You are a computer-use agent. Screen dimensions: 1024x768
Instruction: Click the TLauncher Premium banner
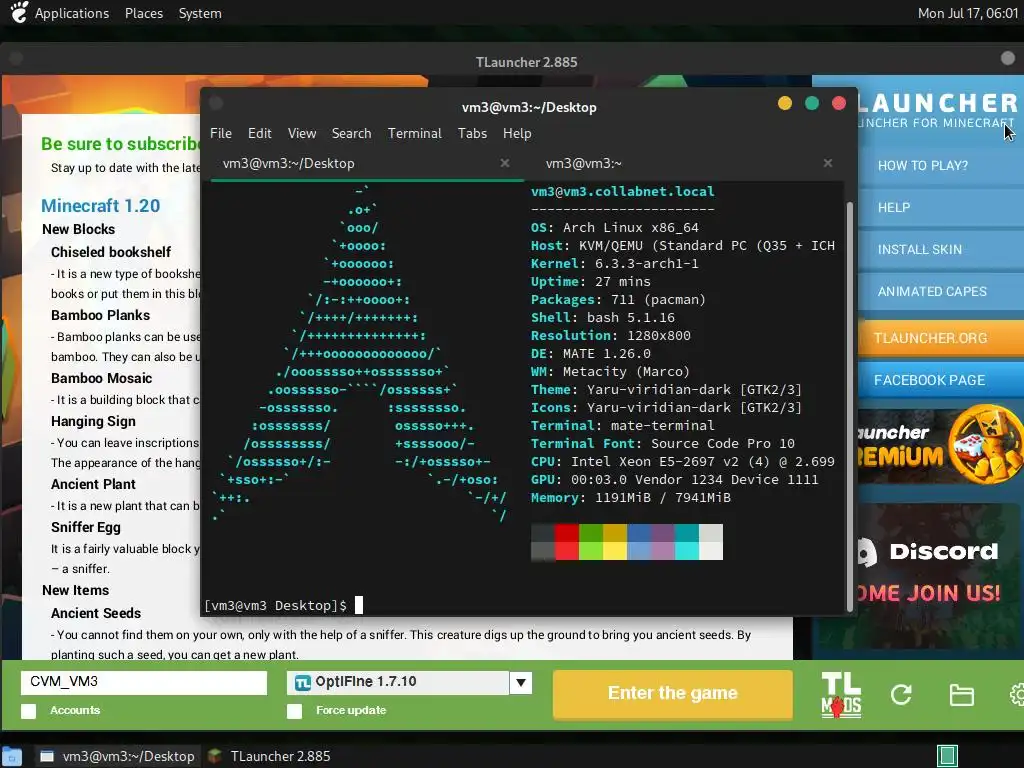(940, 445)
